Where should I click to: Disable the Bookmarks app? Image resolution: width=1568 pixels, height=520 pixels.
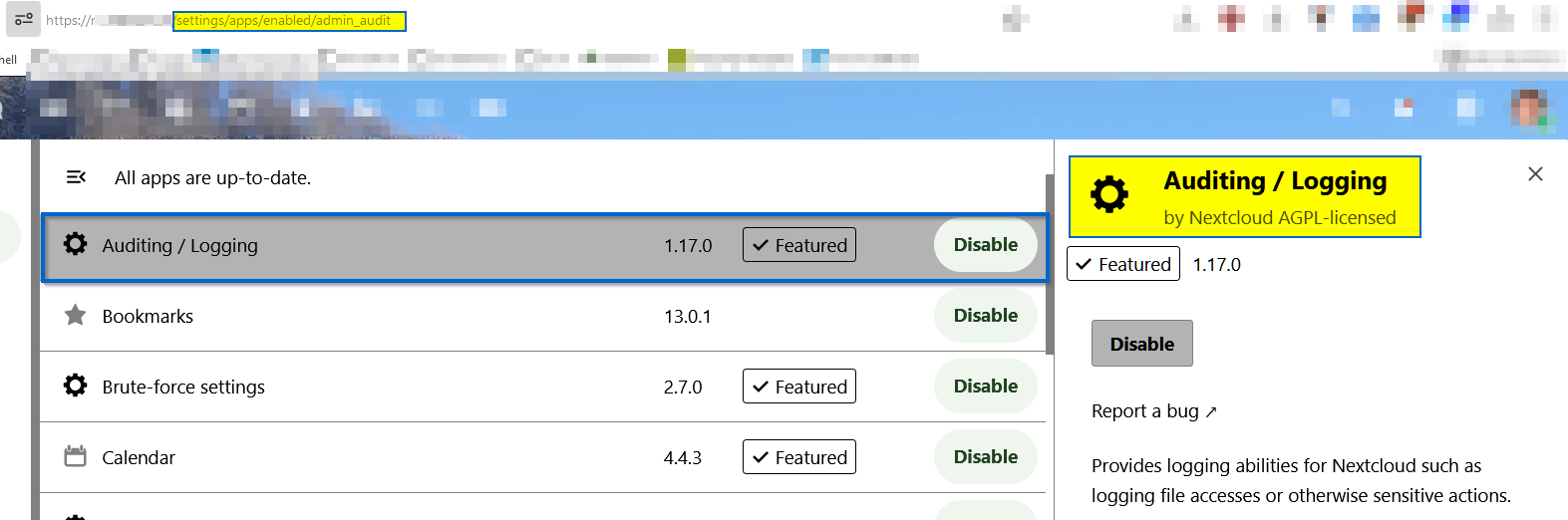pos(985,316)
